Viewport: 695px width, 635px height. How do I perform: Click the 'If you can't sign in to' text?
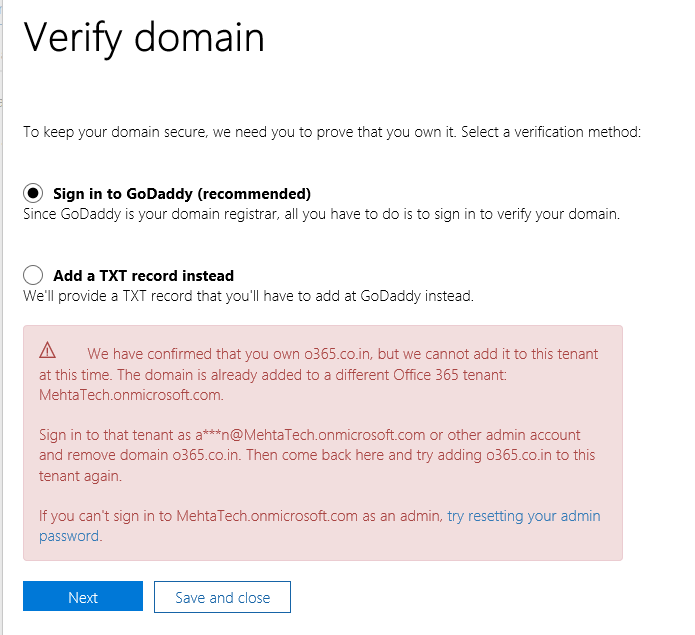pyautogui.click(x=240, y=516)
